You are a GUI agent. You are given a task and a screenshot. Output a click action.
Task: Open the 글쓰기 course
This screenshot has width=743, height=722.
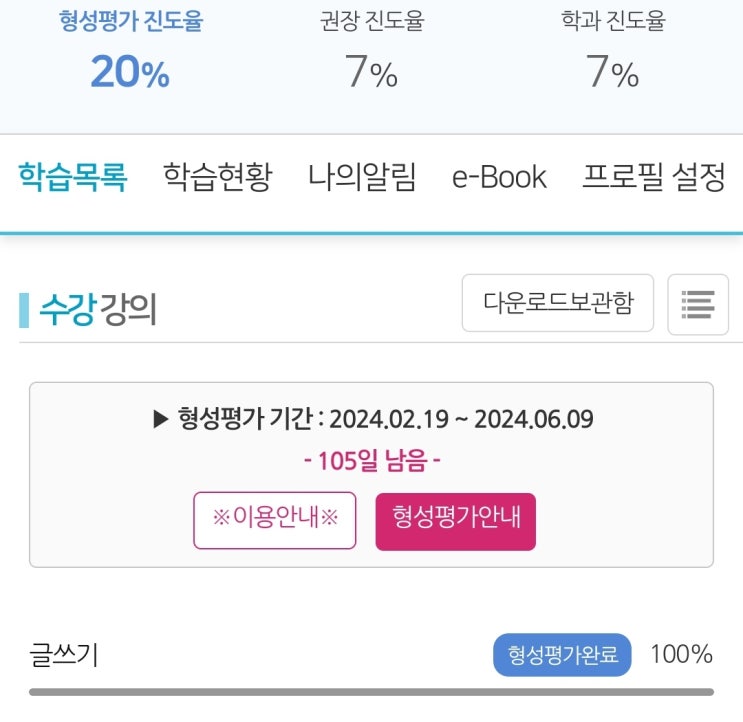[x=64, y=656]
